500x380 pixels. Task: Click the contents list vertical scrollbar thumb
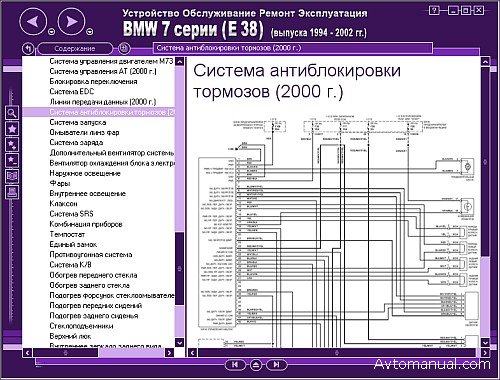(x=180, y=269)
